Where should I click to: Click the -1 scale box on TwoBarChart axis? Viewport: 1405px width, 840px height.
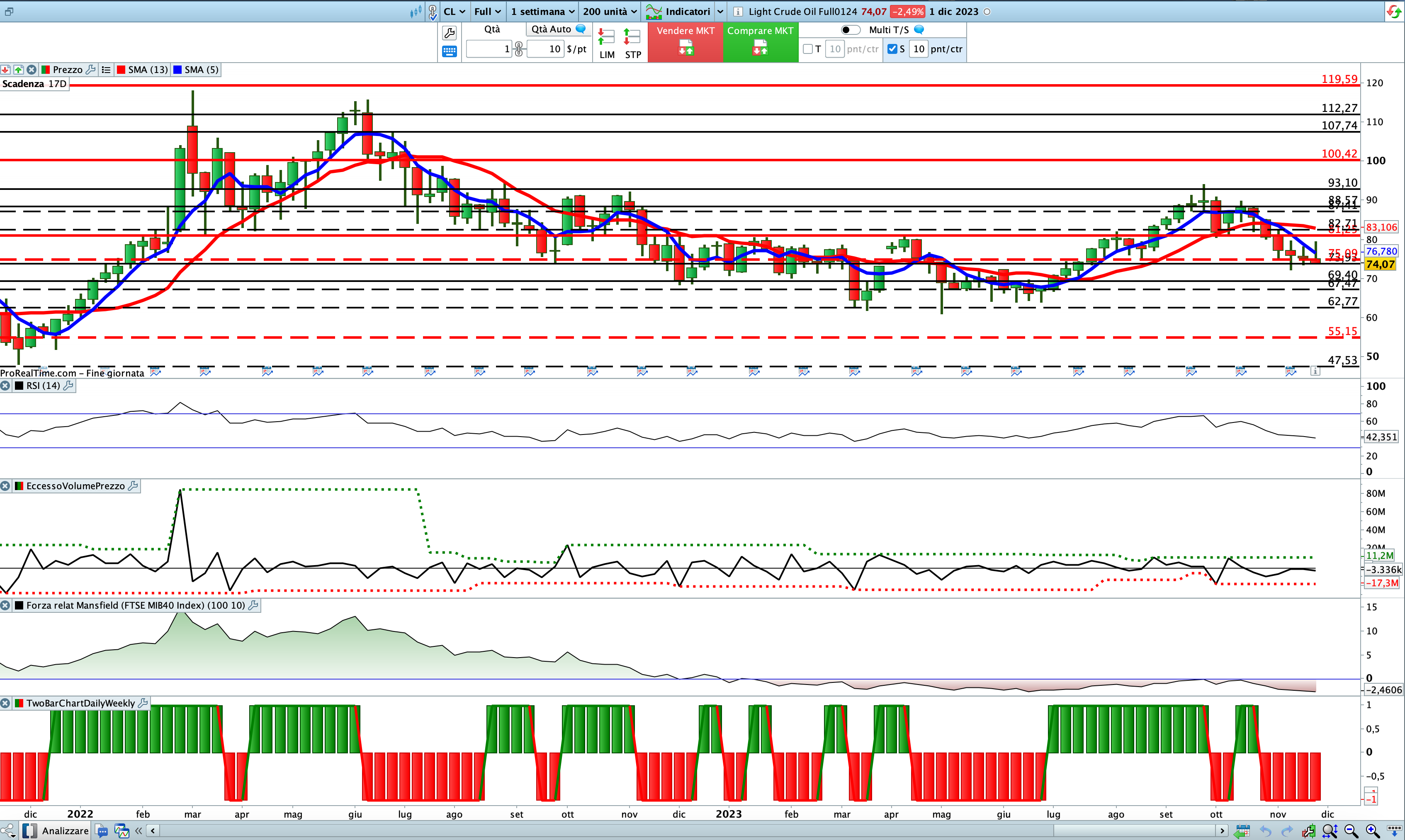point(1371,799)
